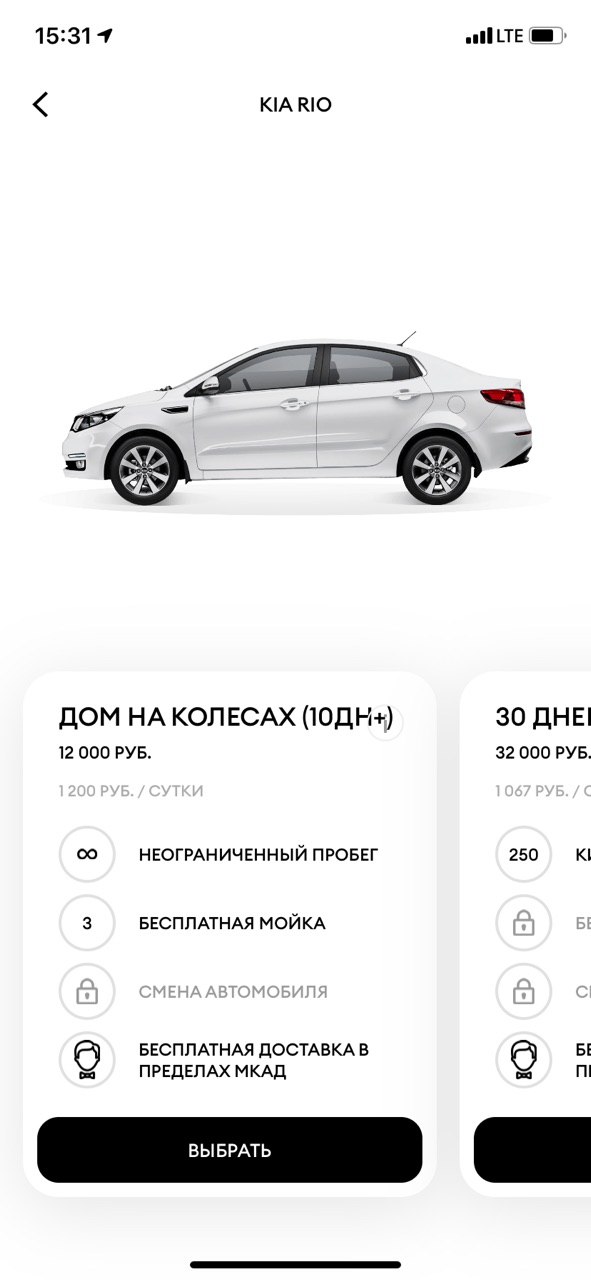
Task: Tap the 12 000 РУБ. price
Action: pyautogui.click(x=105, y=753)
